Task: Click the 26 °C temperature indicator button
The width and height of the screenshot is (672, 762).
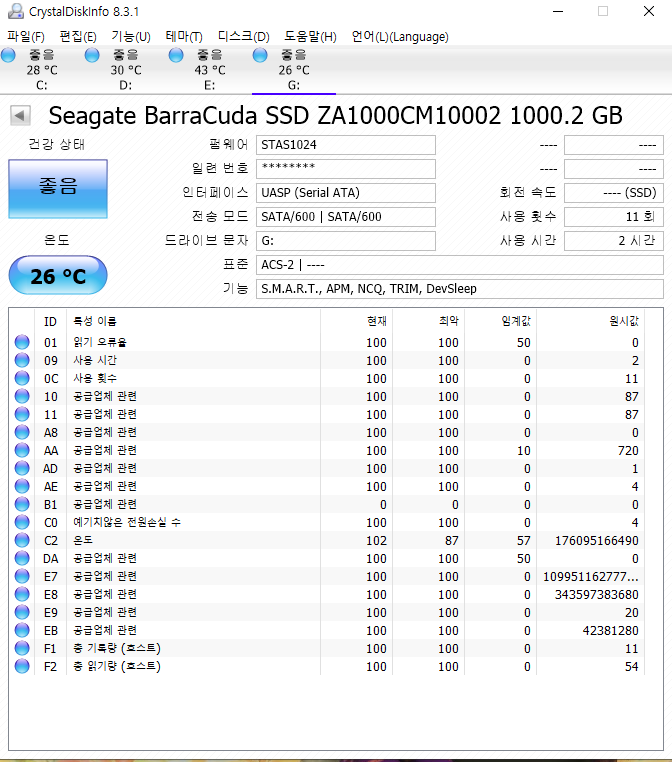Action: (x=58, y=276)
